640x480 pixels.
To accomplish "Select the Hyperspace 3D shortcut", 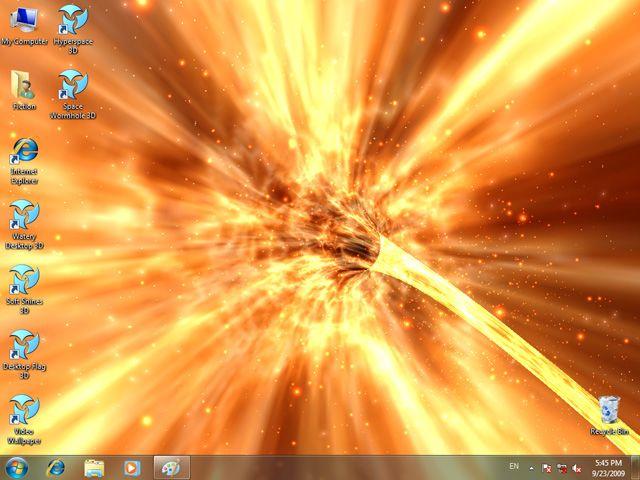I will point(73,29).
